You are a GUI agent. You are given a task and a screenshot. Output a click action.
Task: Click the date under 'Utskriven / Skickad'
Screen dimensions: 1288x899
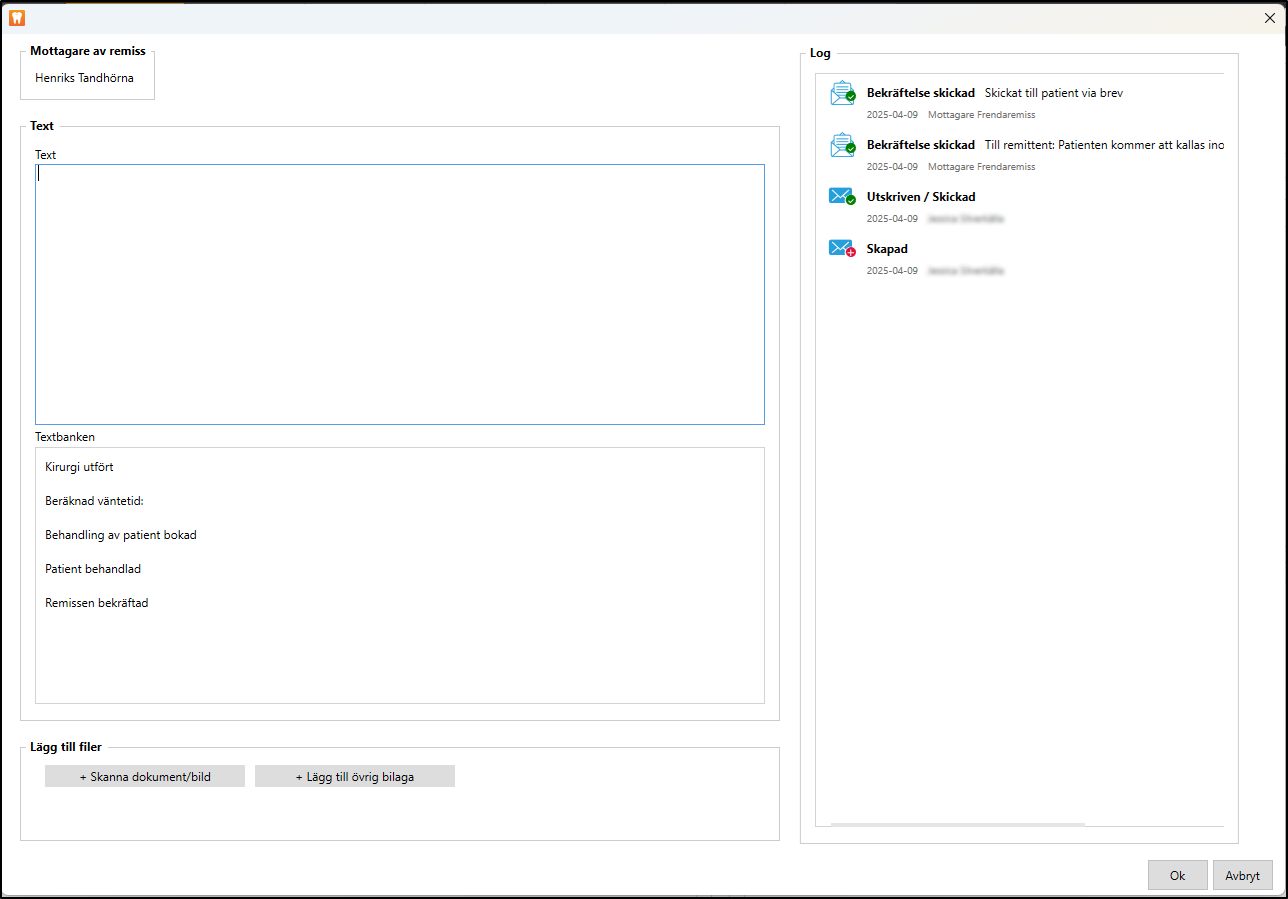[x=892, y=219]
